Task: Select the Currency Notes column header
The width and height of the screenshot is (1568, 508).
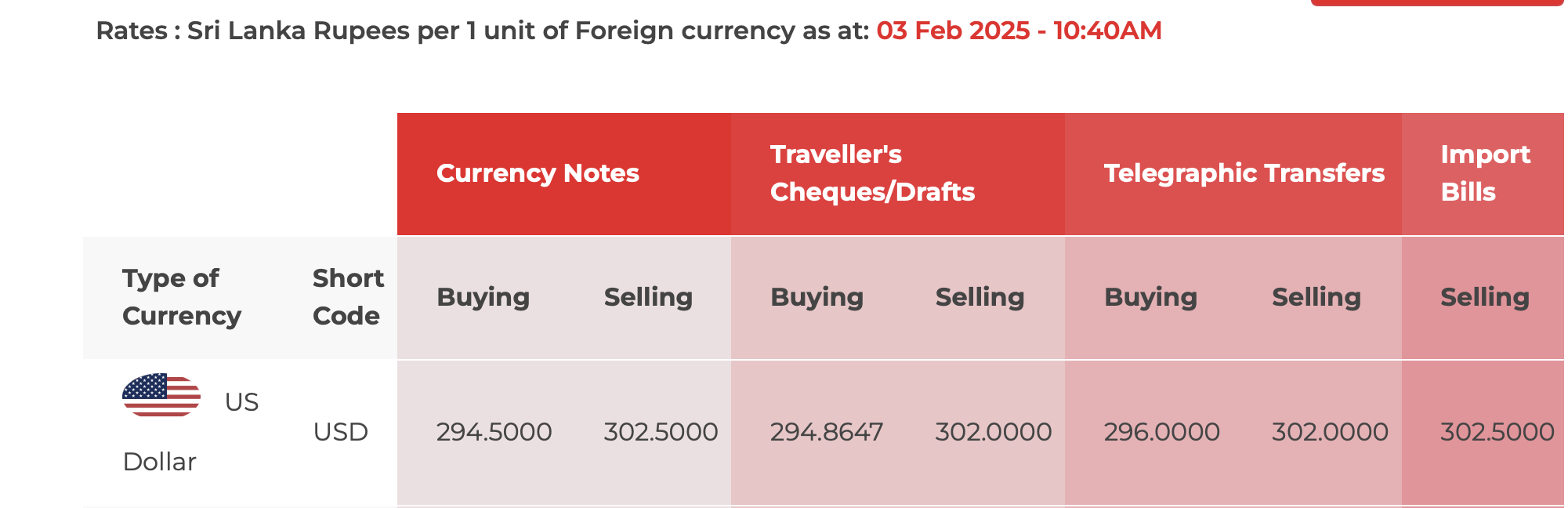Action: (x=538, y=173)
